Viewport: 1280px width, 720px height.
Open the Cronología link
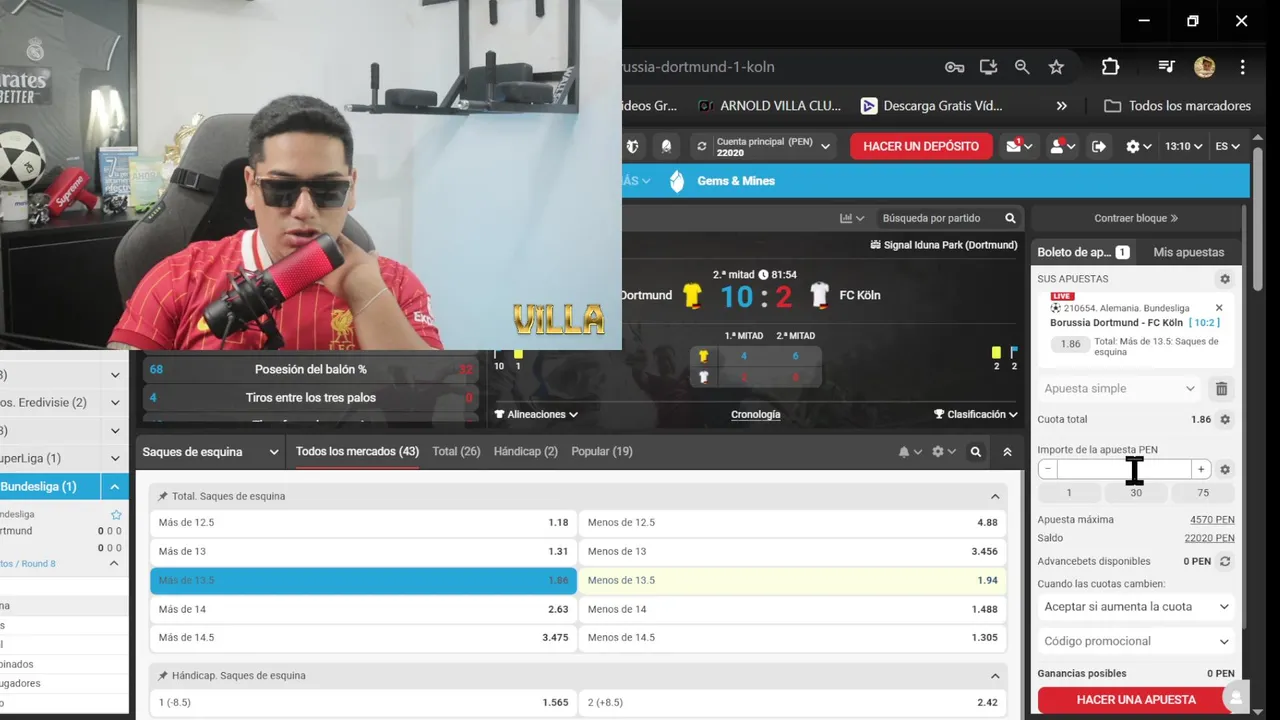[x=756, y=414]
